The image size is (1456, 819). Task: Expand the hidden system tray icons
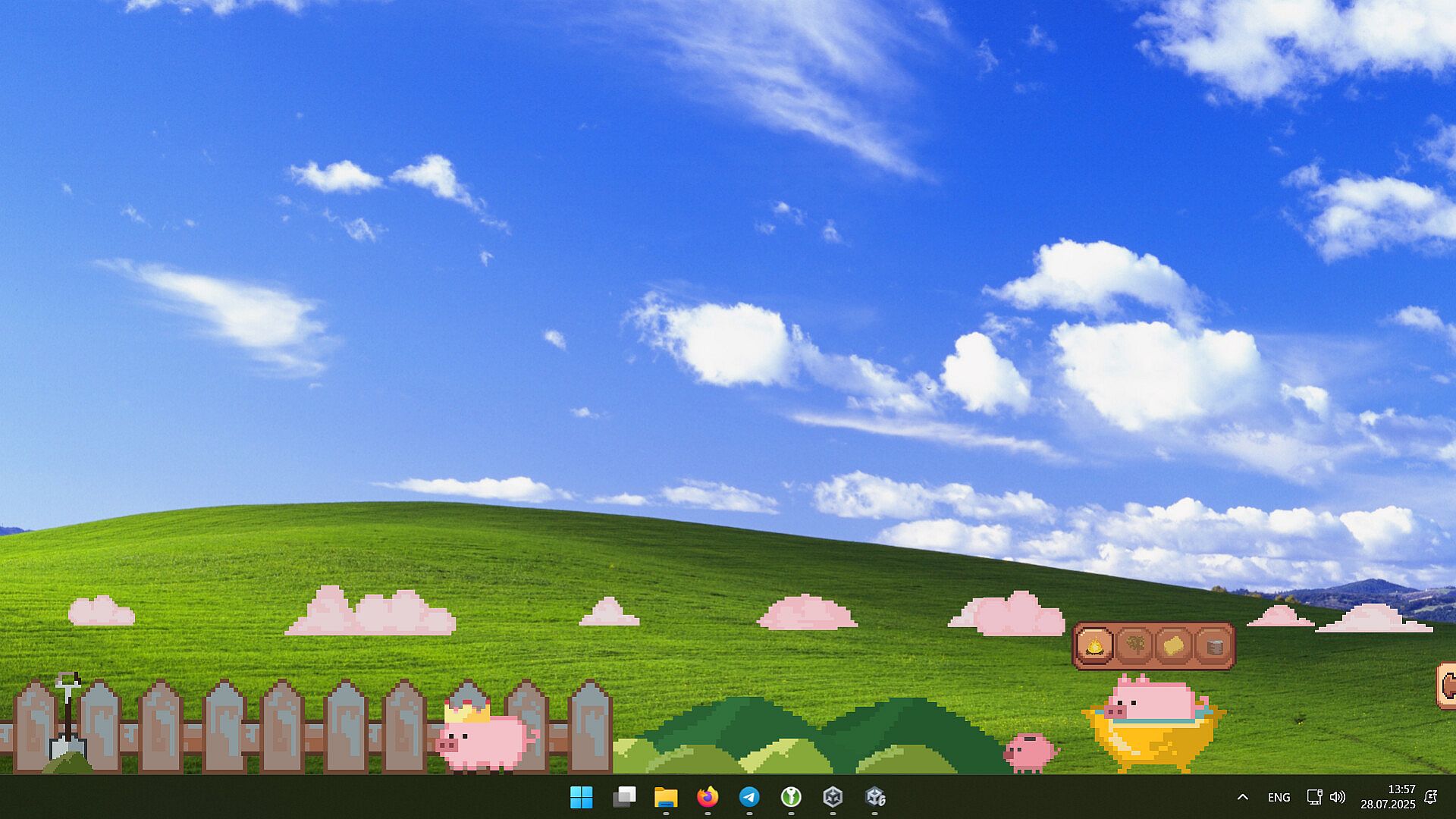click(1242, 797)
